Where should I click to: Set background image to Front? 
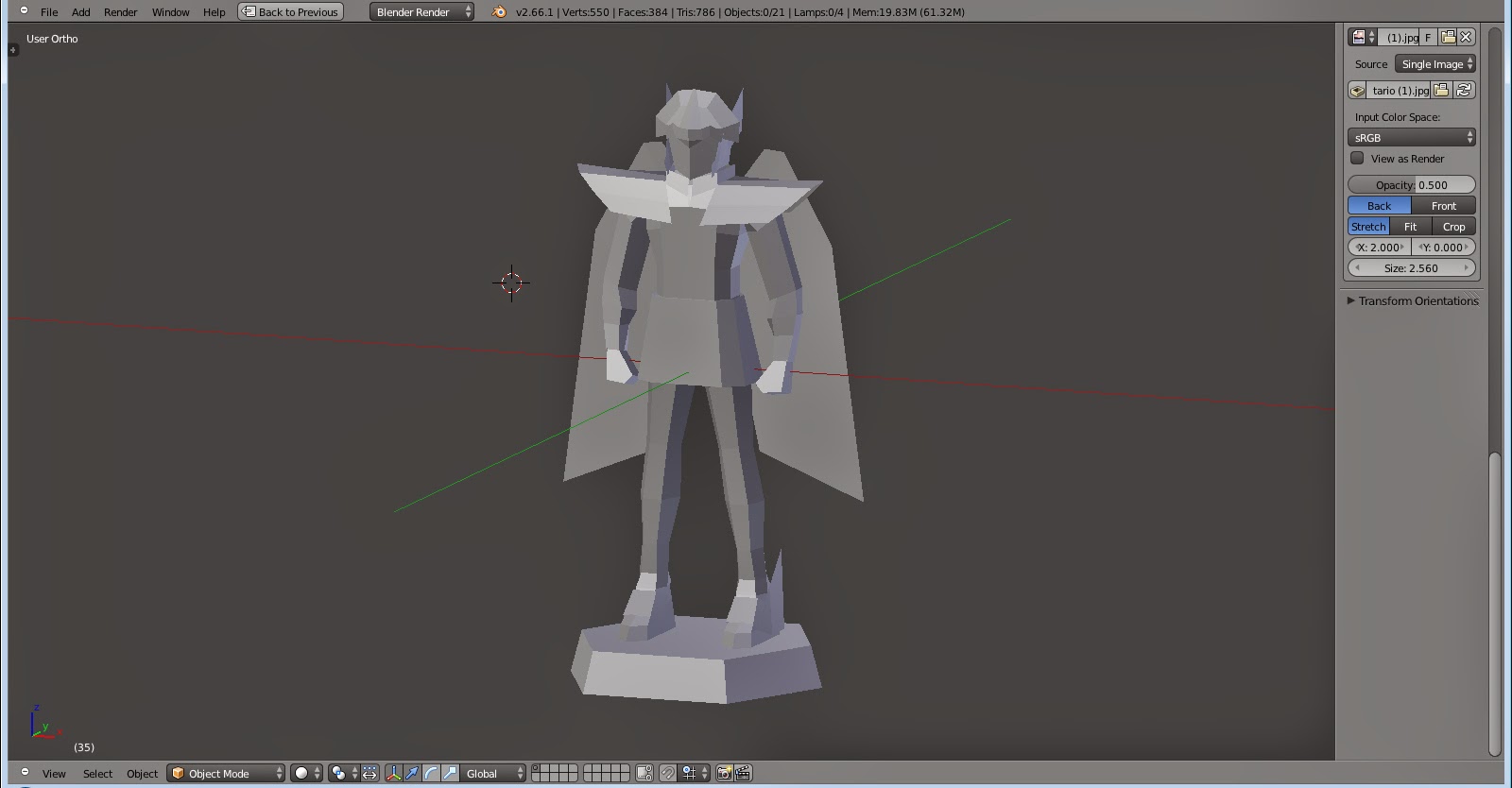tap(1443, 206)
